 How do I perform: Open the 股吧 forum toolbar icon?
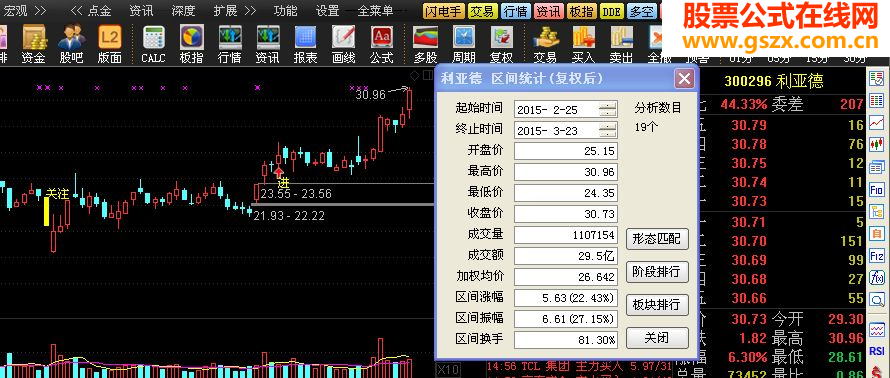click(72, 44)
